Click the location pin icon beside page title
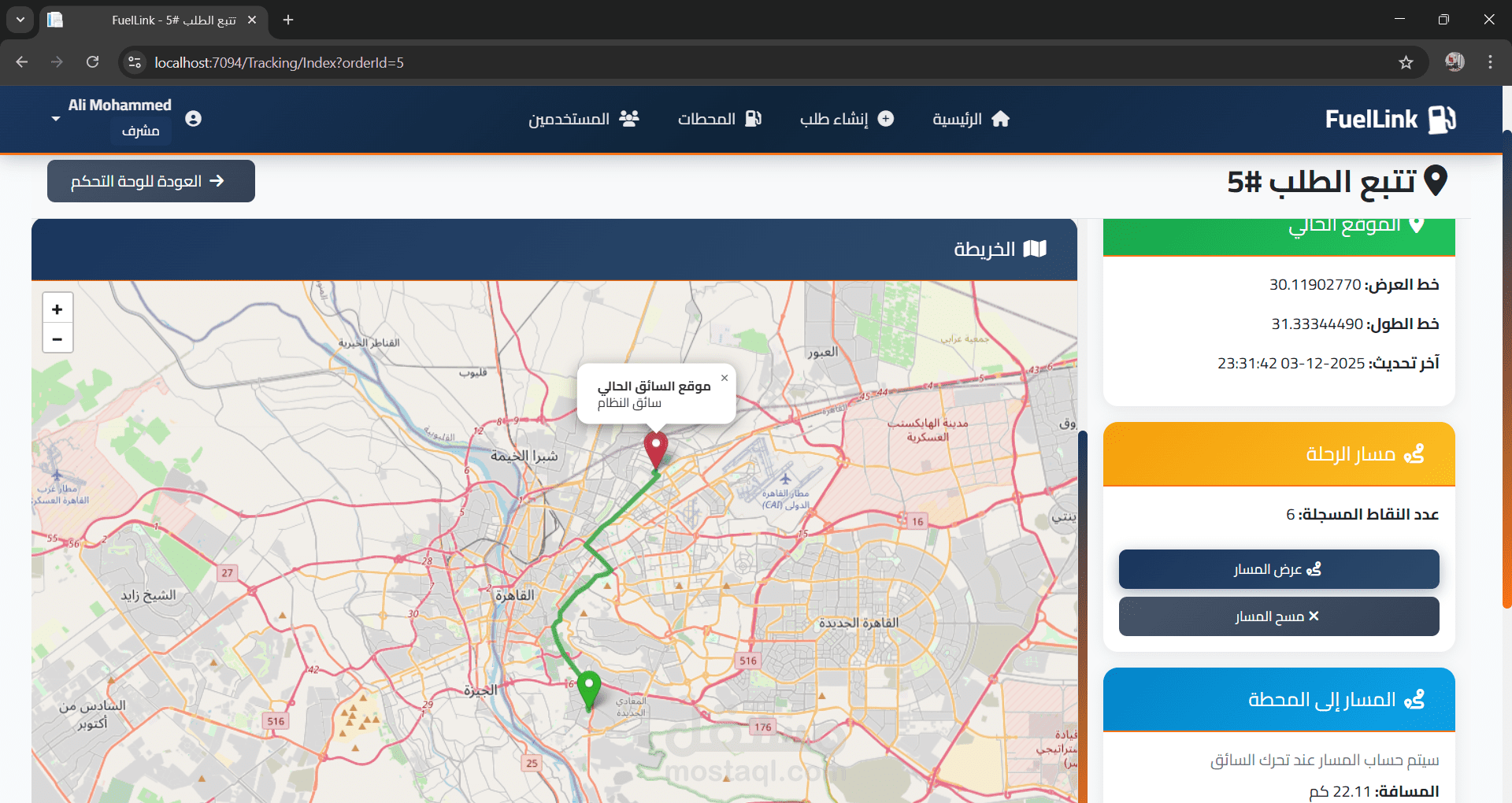The width and height of the screenshot is (1512, 803). tap(1436, 181)
